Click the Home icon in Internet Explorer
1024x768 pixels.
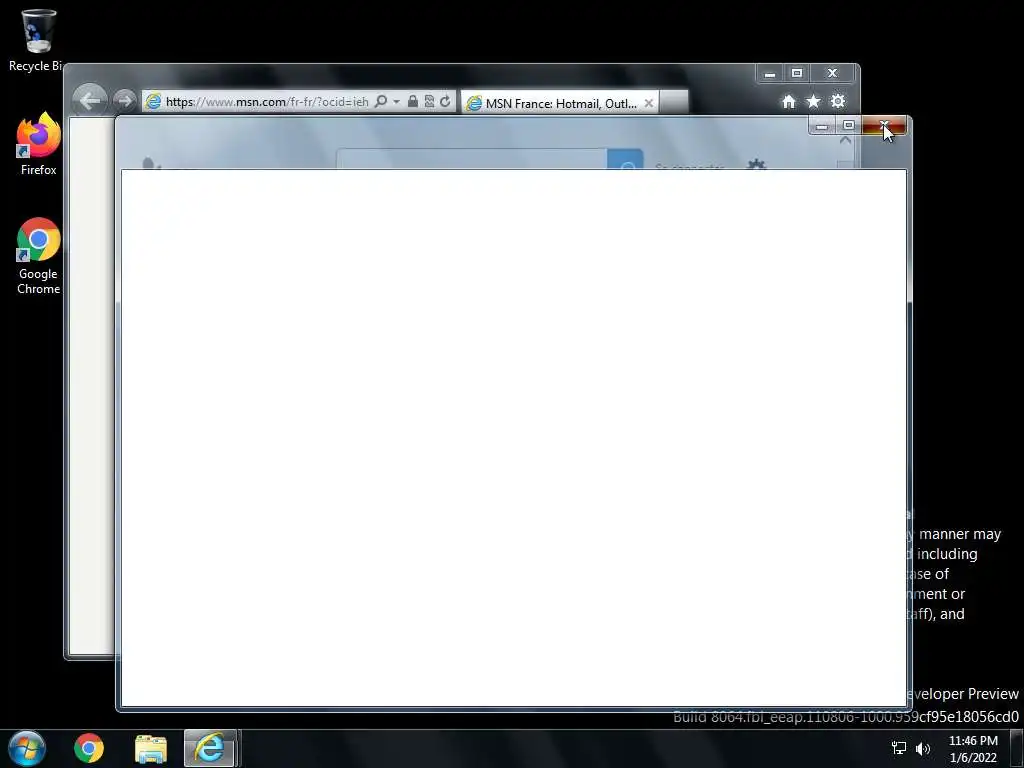point(789,101)
